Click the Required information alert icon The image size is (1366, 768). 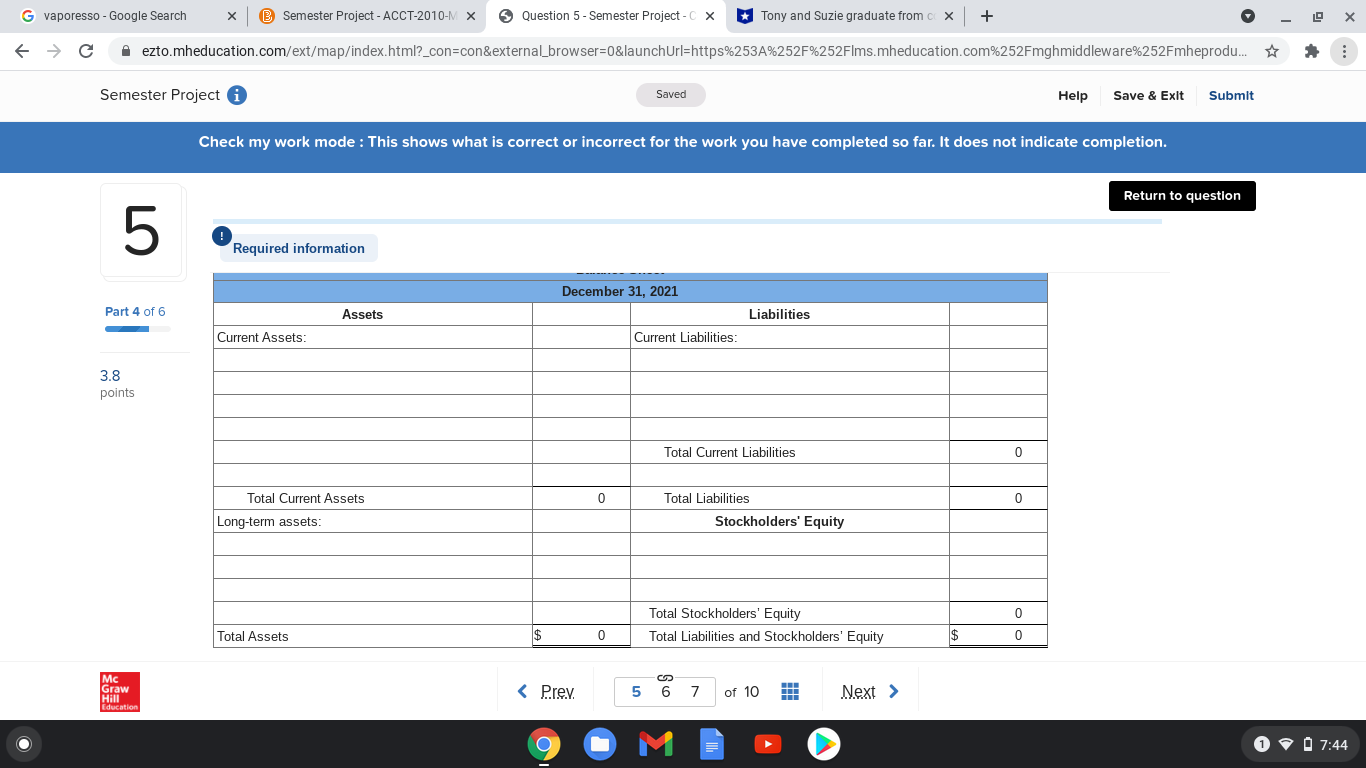(x=221, y=236)
